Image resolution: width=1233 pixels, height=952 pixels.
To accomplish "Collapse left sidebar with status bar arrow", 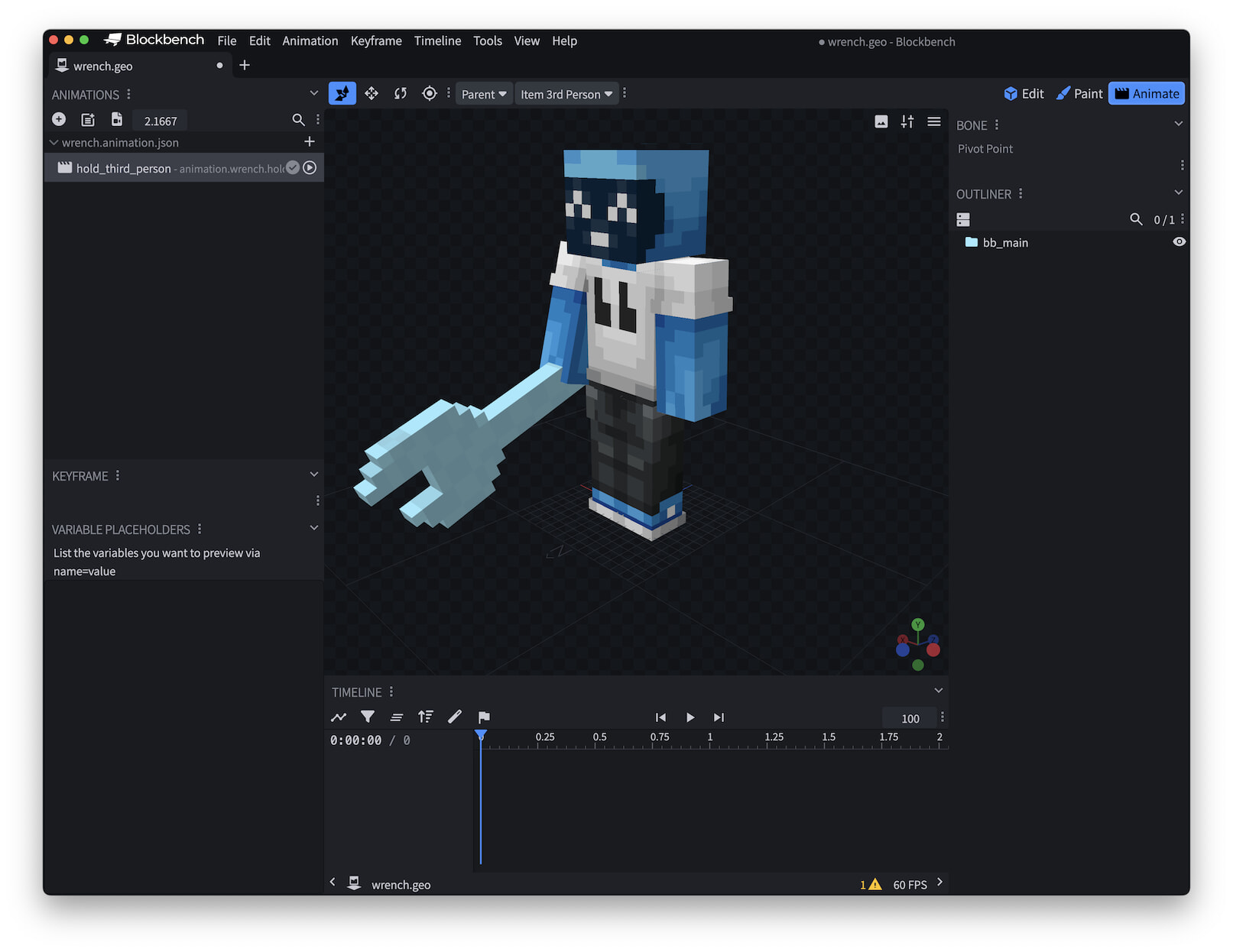I will [333, 882].
